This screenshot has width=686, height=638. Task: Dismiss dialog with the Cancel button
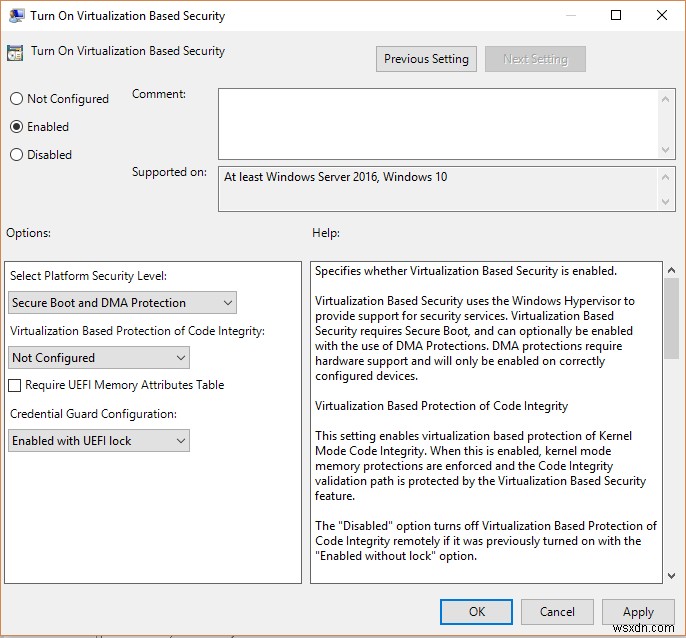click(557, 612)
